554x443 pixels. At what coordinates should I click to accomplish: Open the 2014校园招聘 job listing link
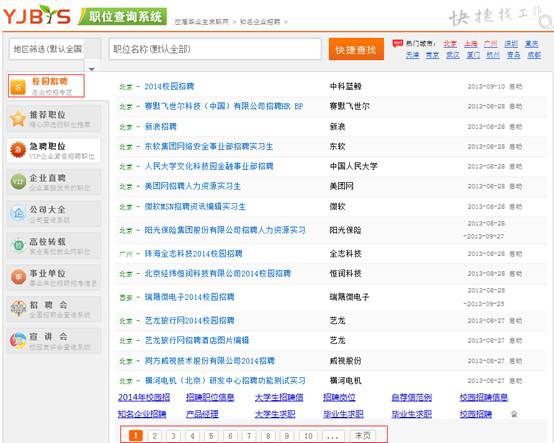pyautogui.click(x=169, y=86)
